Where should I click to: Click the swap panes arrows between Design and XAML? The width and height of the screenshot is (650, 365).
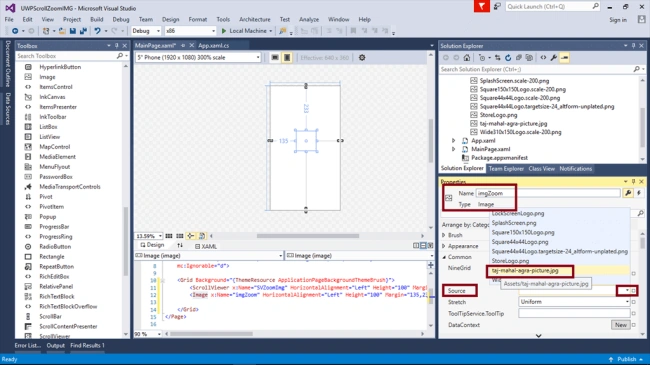[180, 246]
